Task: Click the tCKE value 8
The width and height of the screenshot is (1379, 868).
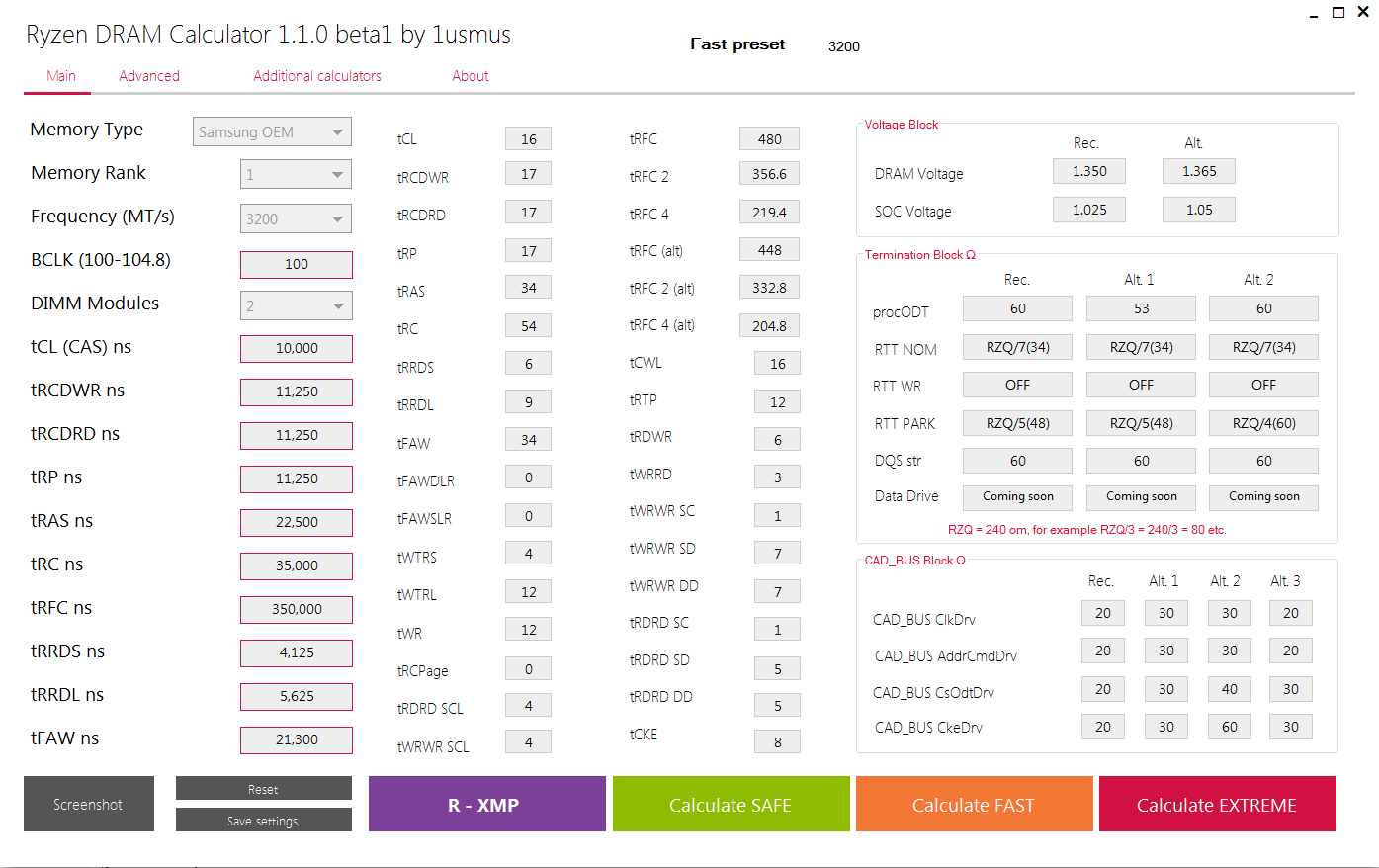Action: pos(778,742)
